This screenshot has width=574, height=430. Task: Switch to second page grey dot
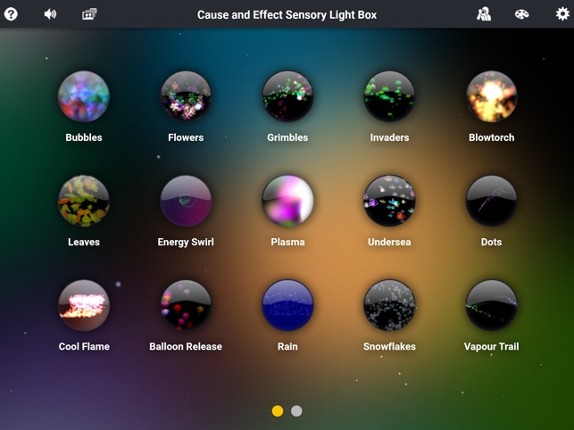[x=297, y=411]
